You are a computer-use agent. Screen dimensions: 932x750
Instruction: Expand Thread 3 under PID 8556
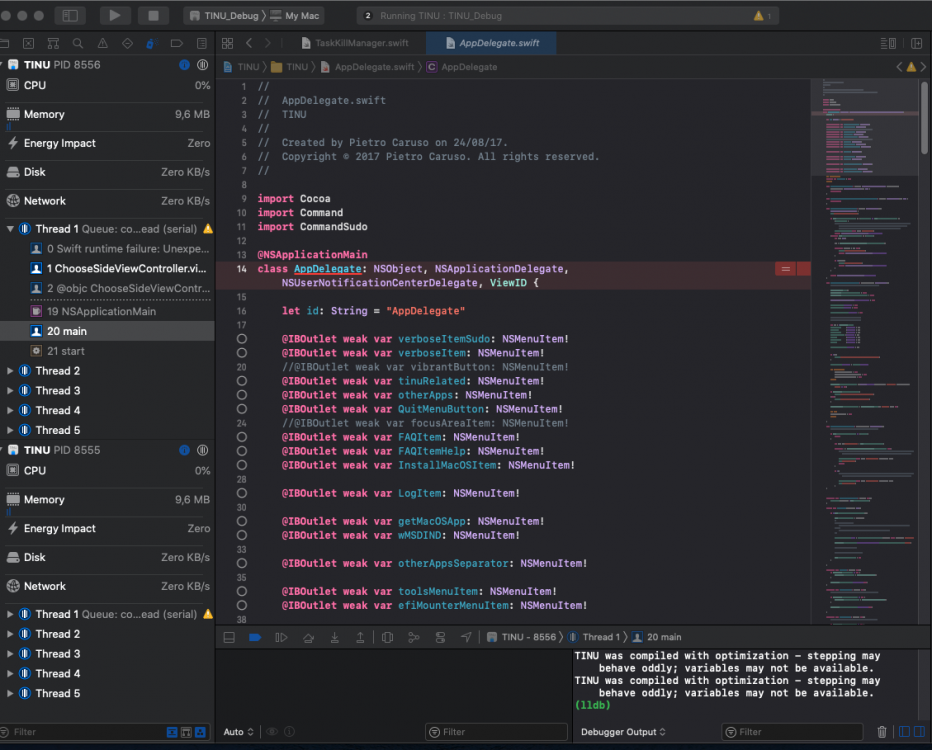pos(10,391)
